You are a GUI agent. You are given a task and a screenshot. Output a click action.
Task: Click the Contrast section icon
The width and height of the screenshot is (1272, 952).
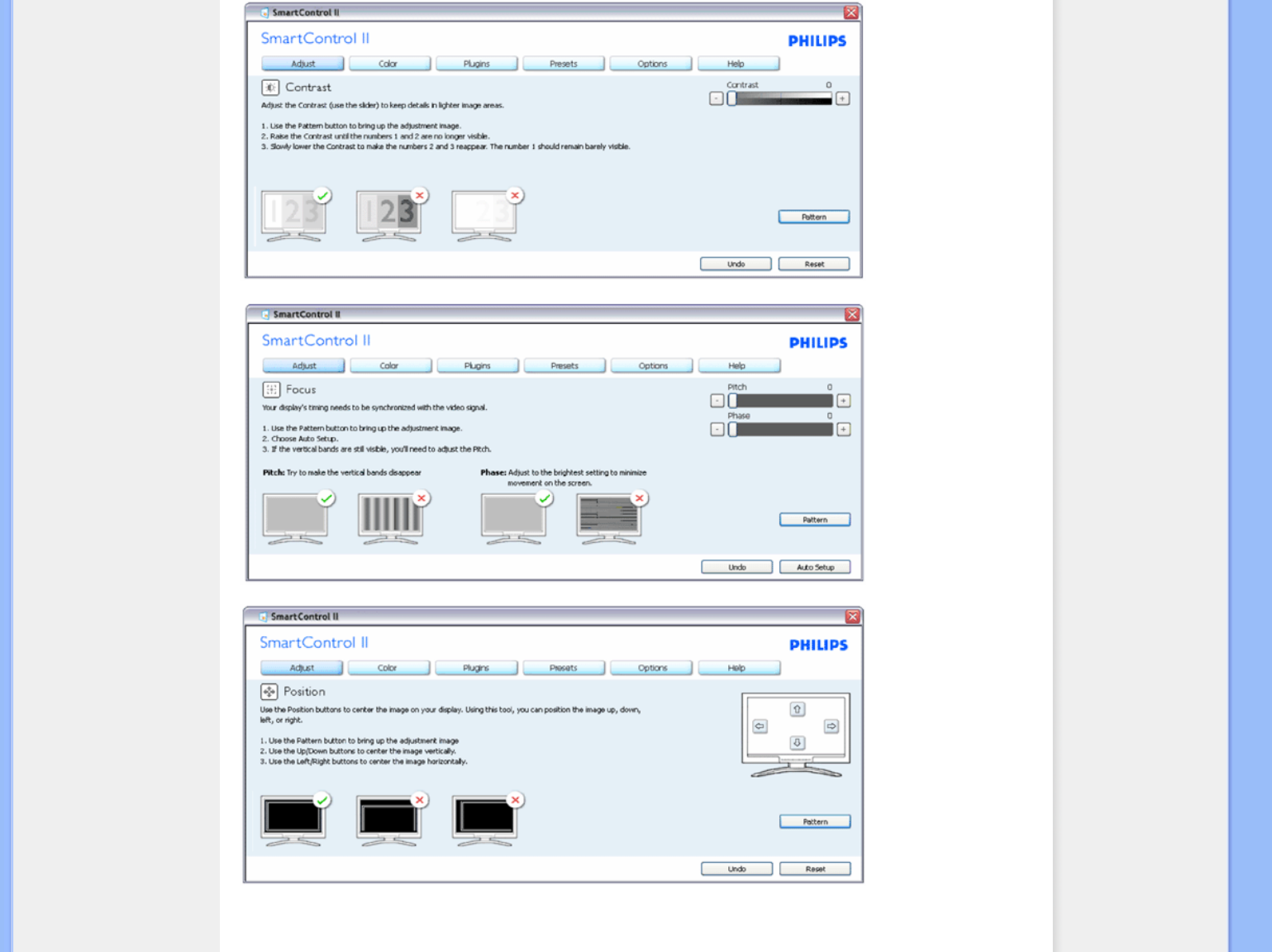coord(270,87)
